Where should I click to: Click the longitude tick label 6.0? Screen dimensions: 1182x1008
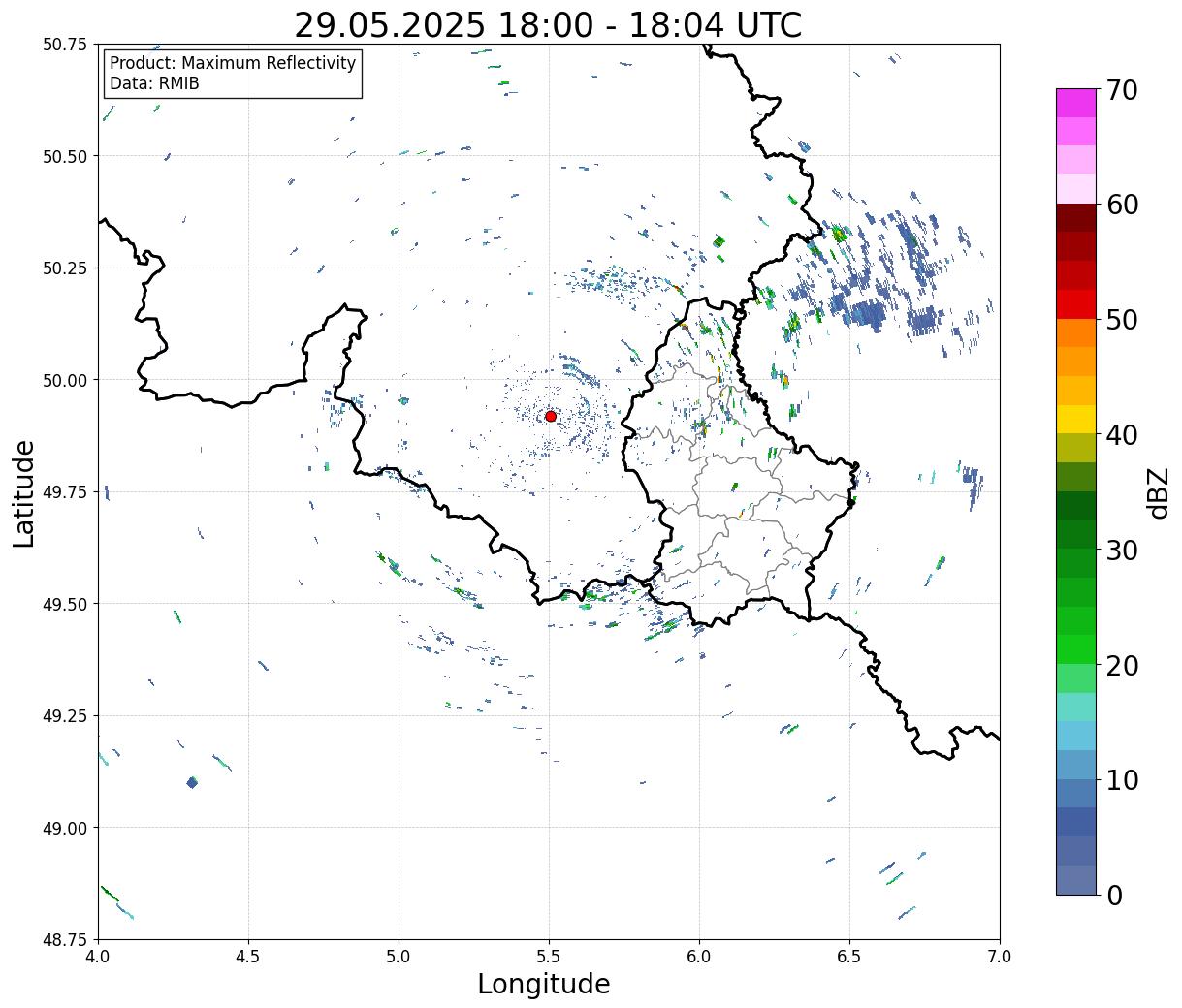tap(699, 957)
